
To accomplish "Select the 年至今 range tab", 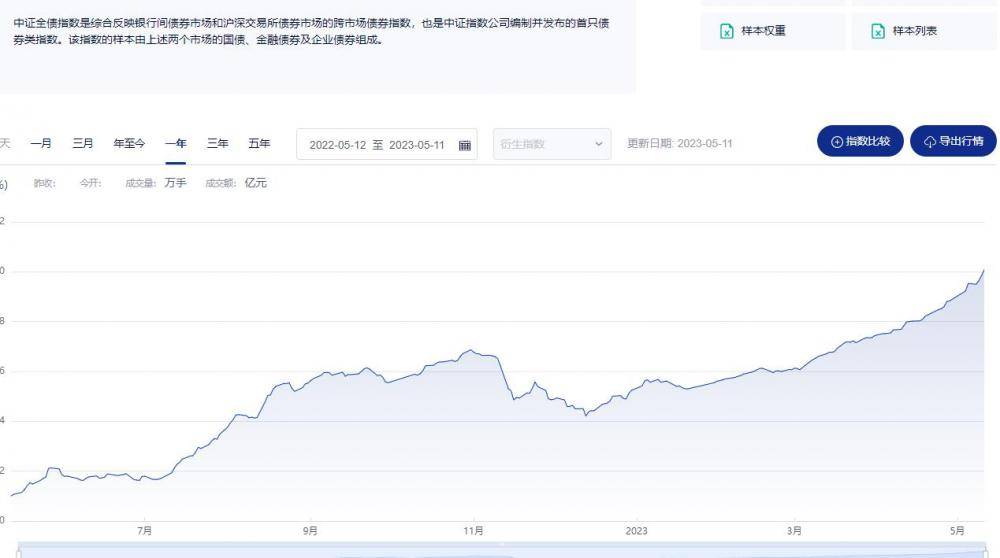I will (x=129, y=144).
